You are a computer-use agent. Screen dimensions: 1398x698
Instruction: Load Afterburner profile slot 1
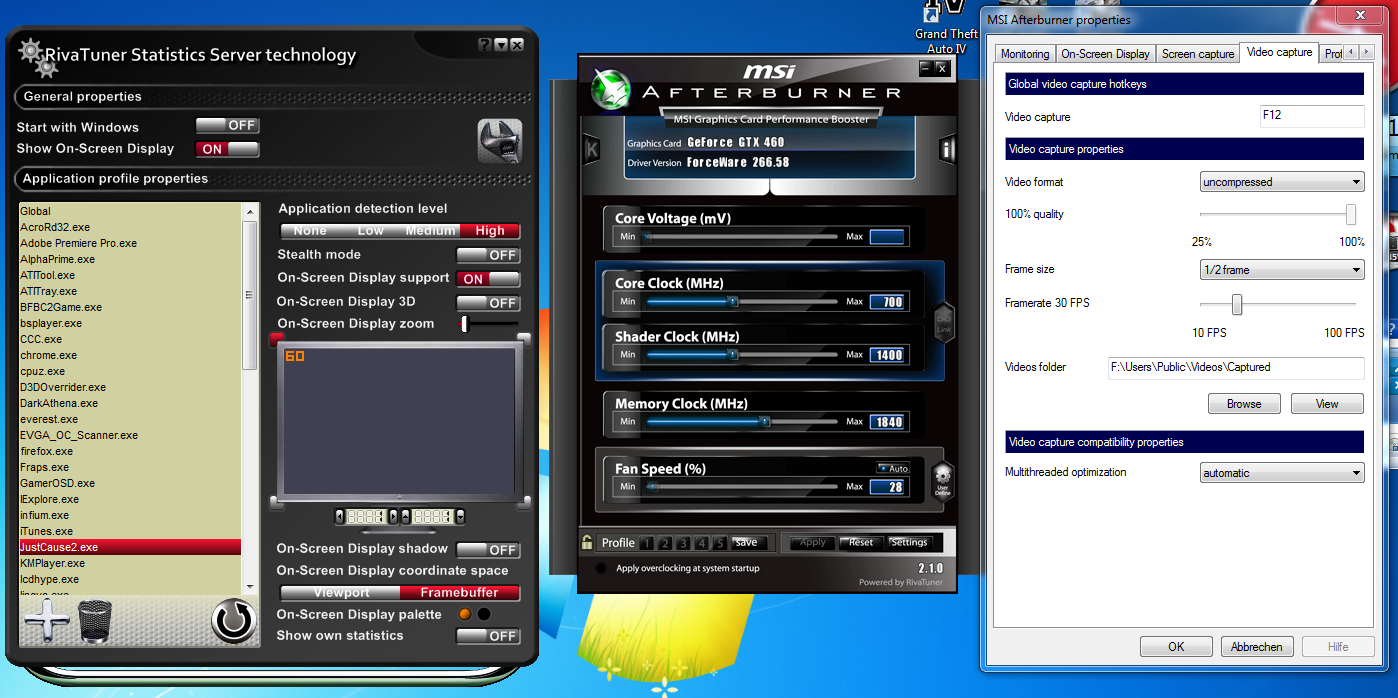(647, 543)
